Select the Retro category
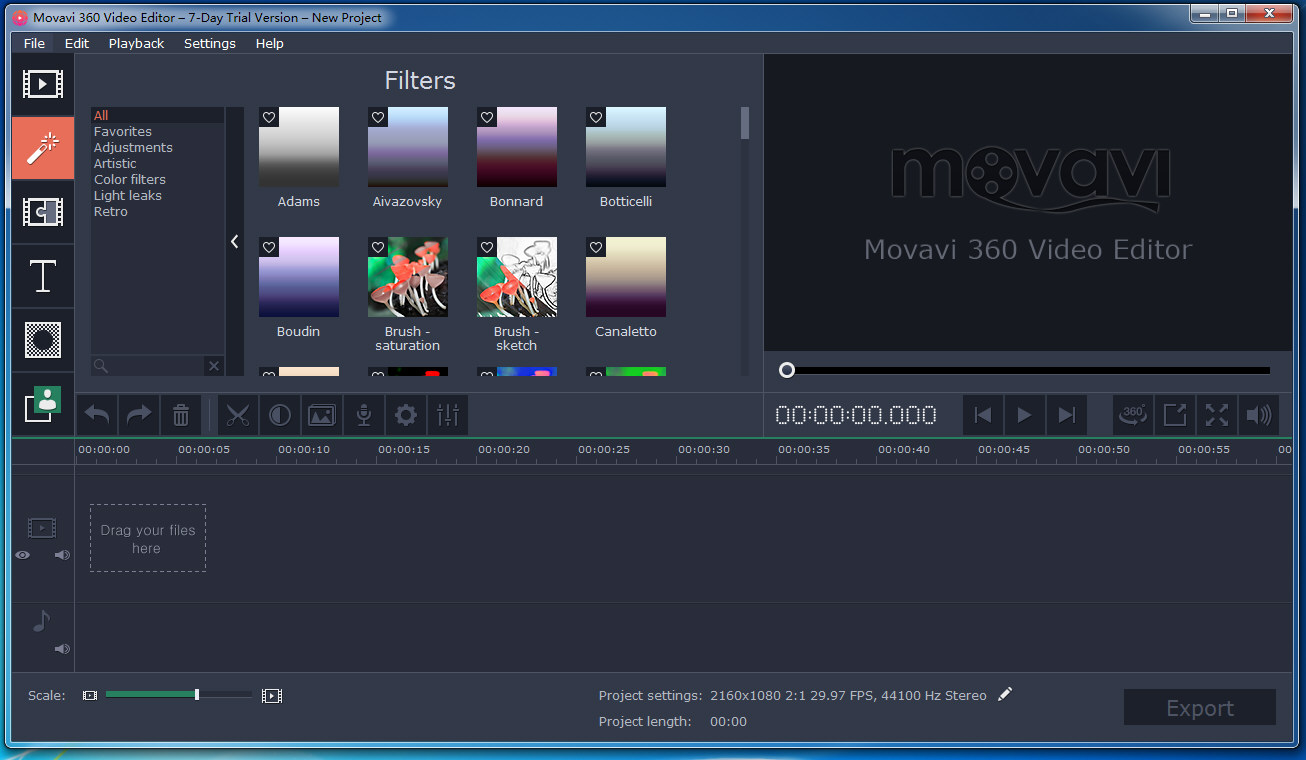 pos(111,212)
